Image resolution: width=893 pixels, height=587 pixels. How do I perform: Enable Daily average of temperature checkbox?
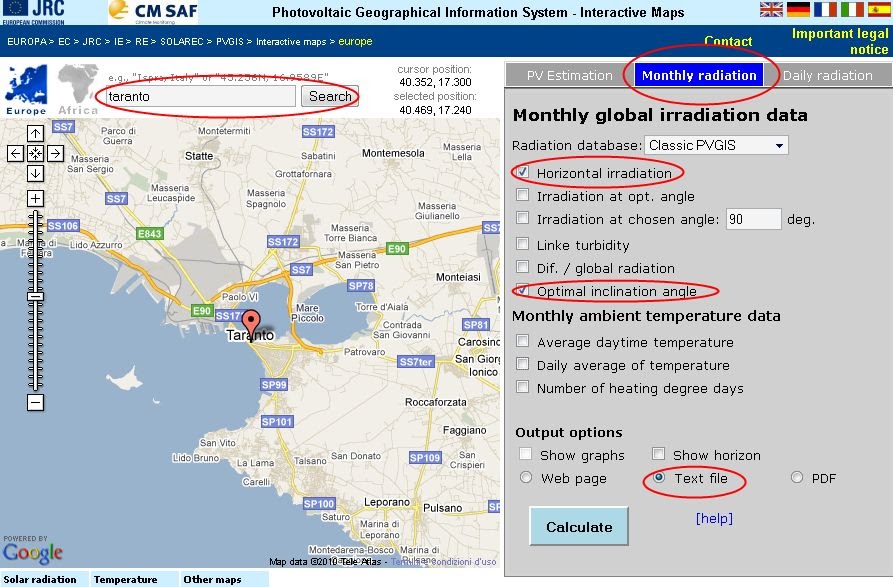(522, 364)
